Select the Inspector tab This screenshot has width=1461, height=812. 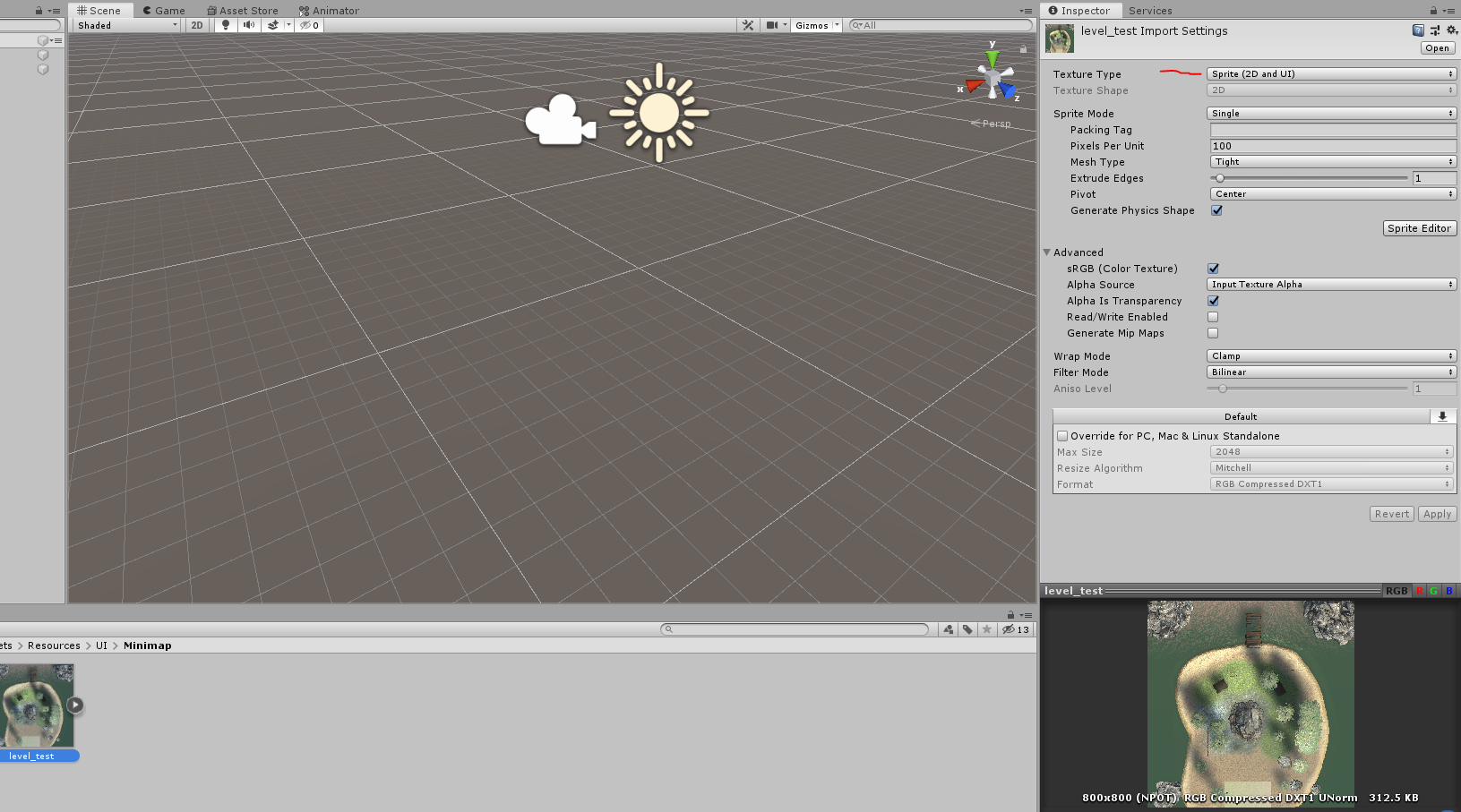[1079, 11]
